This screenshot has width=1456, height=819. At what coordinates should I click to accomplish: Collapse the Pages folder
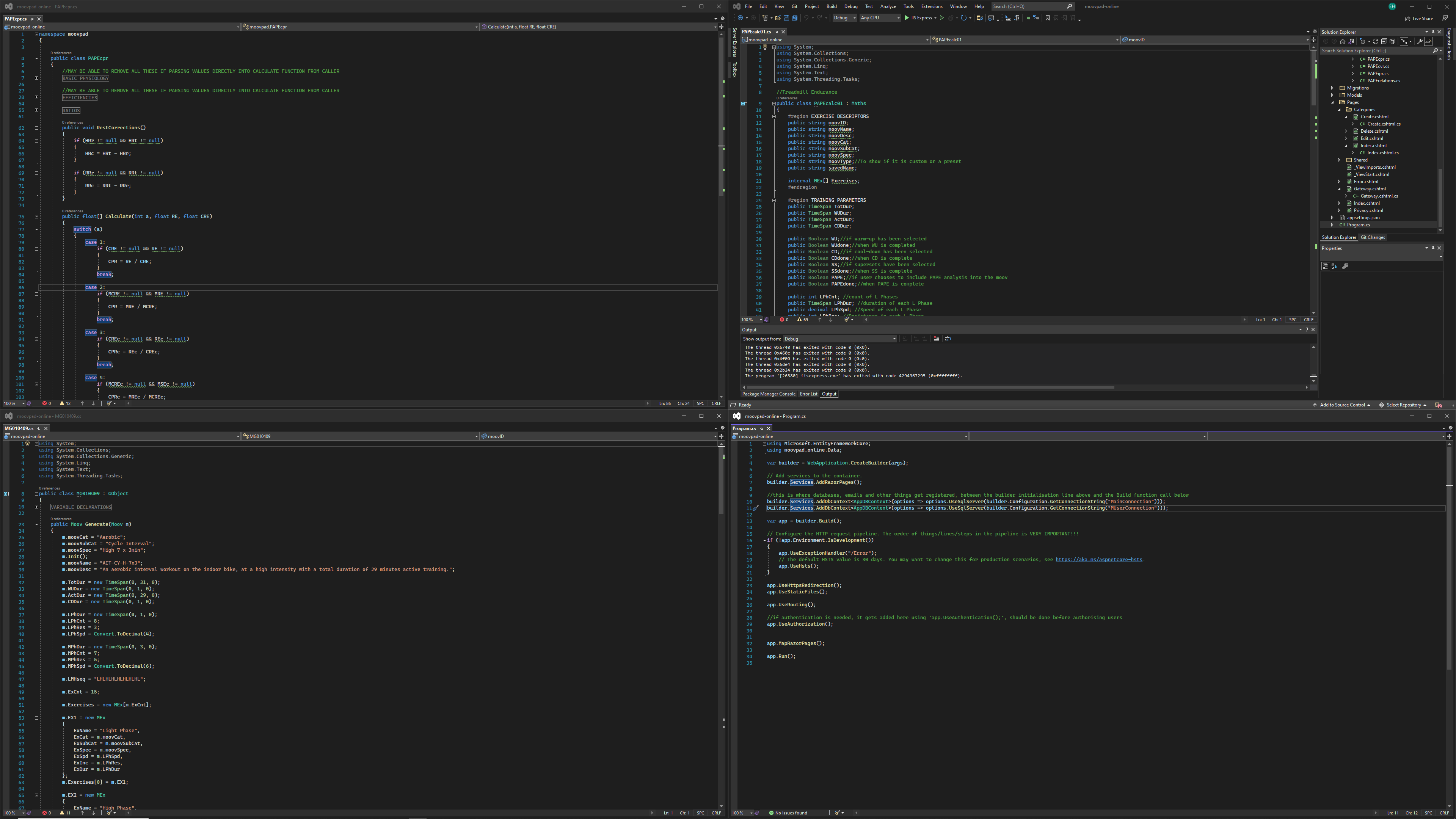pyautogui.click(x=1332, y=102)
